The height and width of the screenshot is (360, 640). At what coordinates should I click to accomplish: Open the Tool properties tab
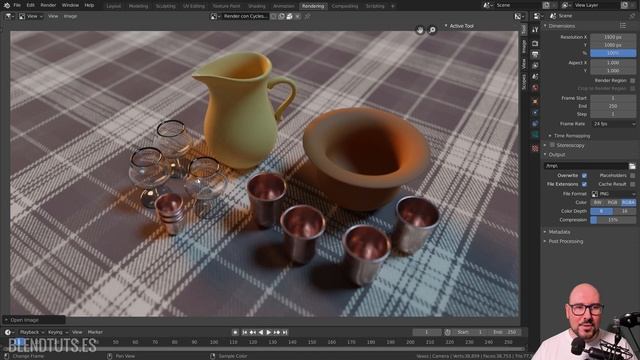click(x=535, y=29)
